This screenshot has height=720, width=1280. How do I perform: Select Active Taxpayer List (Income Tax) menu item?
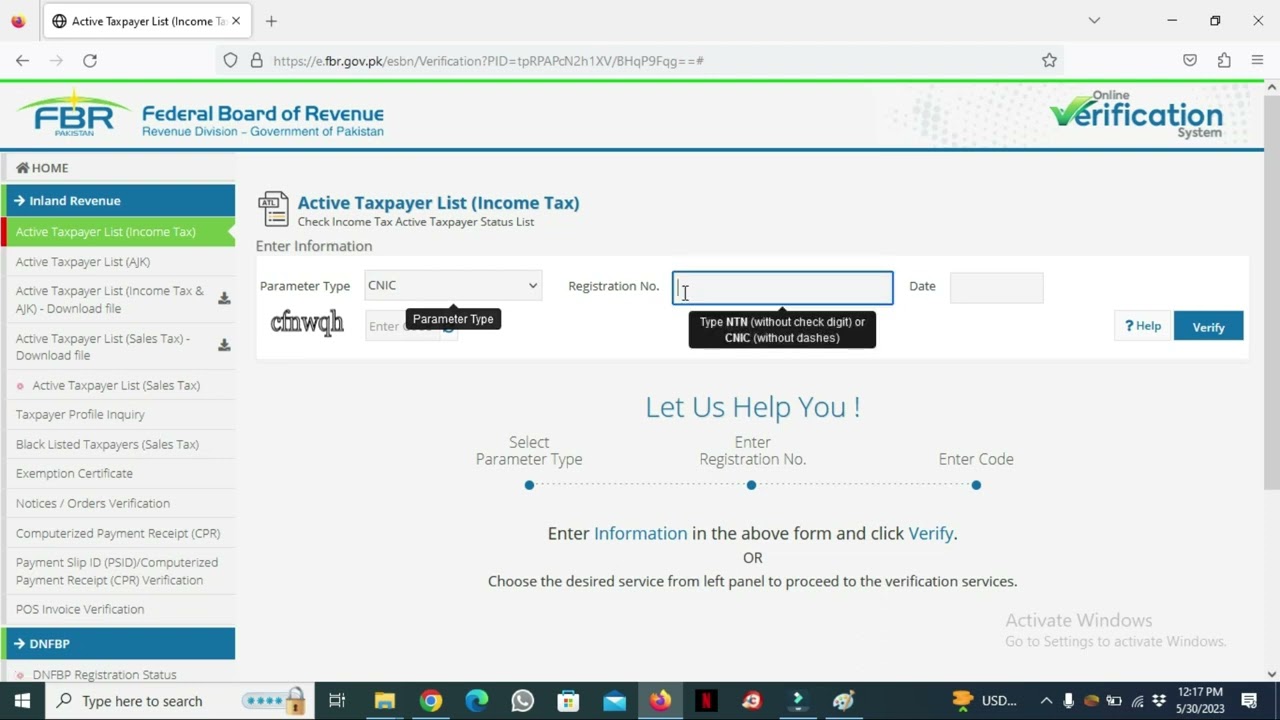tap(118, 232)
